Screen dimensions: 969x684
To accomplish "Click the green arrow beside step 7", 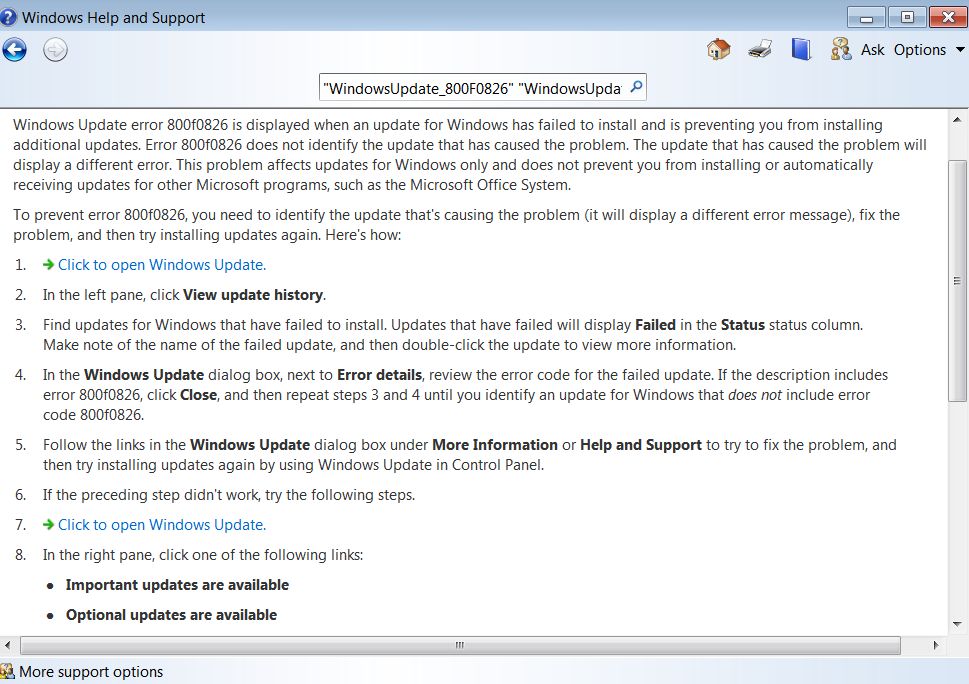I will 48,525.
